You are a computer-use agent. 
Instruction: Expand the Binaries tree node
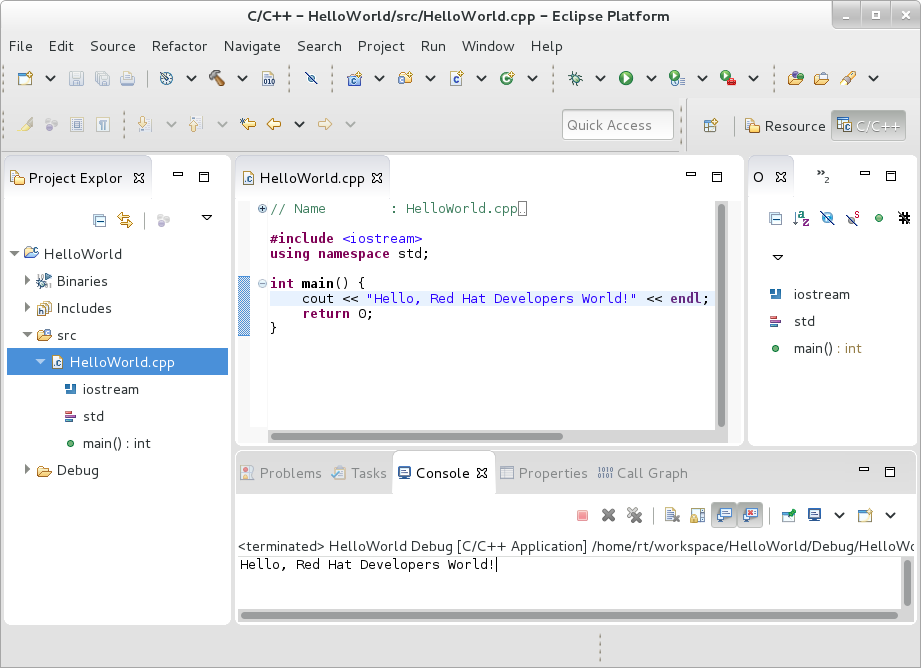[x=27, y=281]
